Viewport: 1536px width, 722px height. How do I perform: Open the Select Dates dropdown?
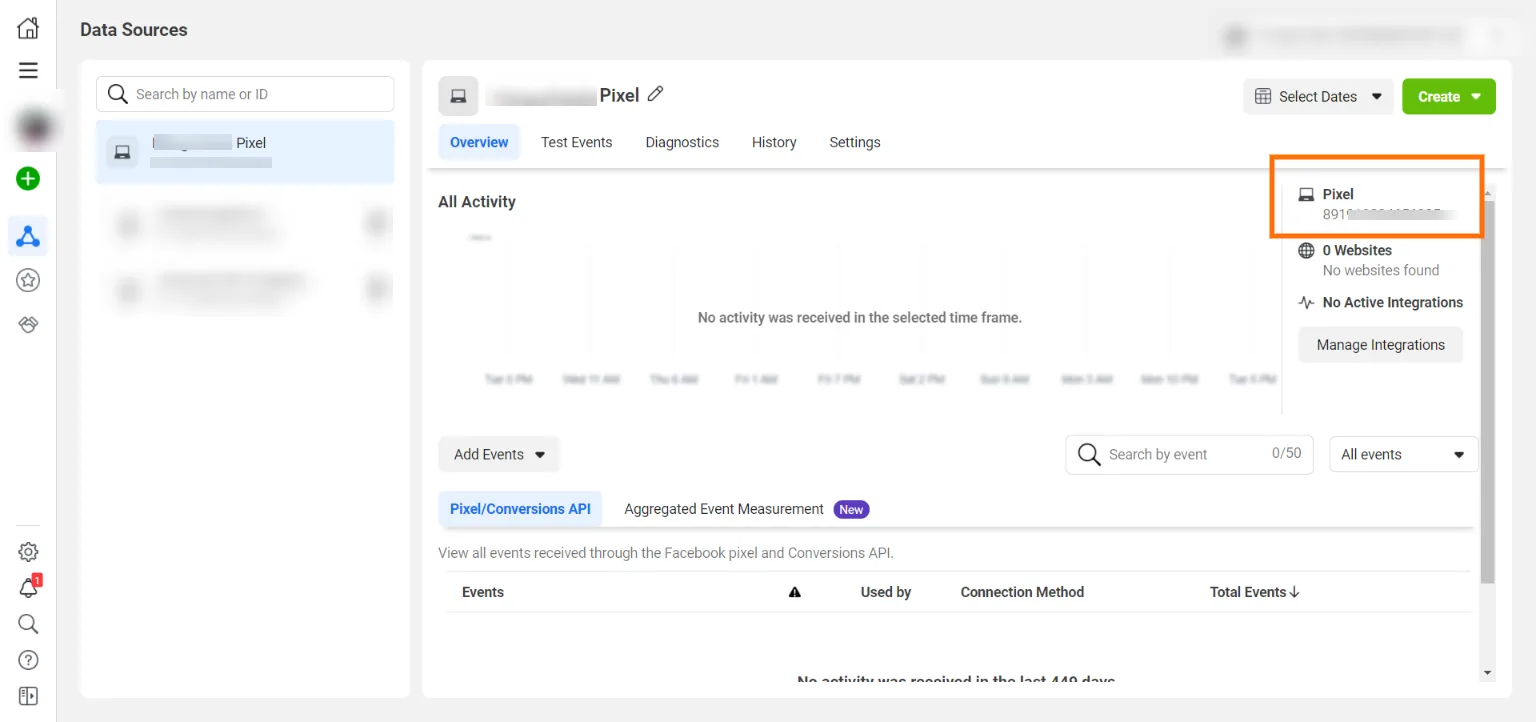(1317, 96)
